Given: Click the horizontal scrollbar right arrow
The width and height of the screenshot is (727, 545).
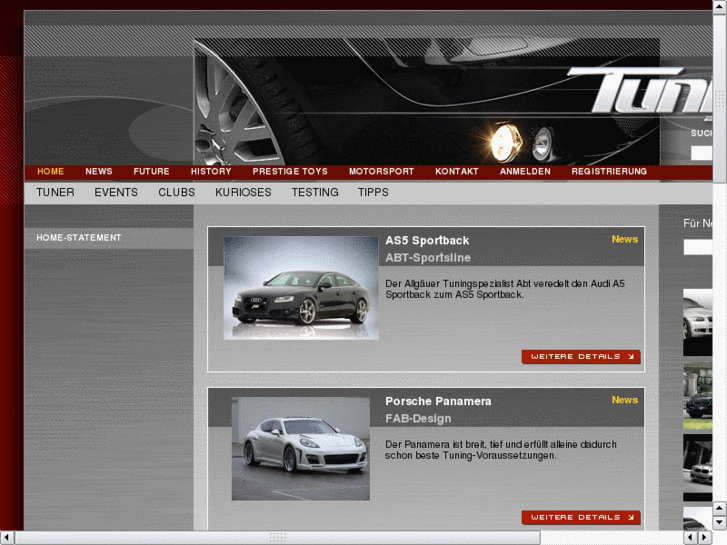Looking at the screenshot, I should point(705,538).
